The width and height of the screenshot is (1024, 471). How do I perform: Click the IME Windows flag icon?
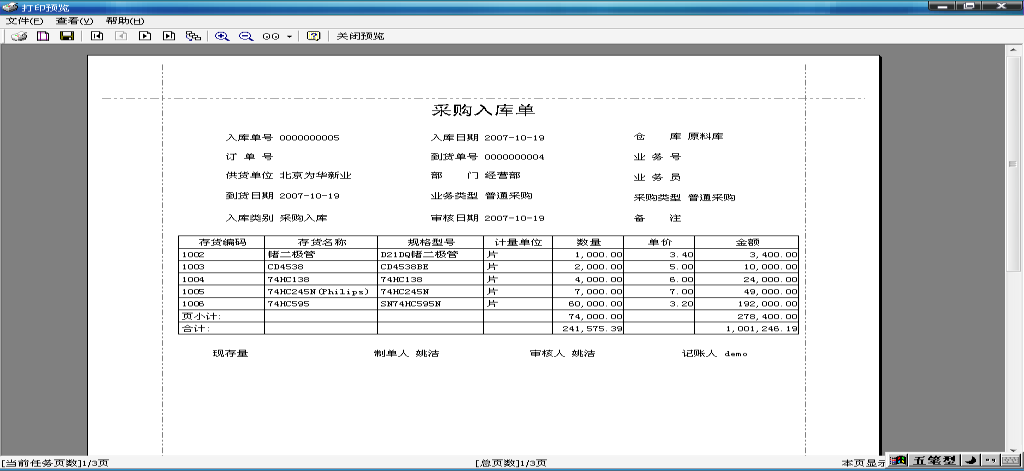pos(900,461)
